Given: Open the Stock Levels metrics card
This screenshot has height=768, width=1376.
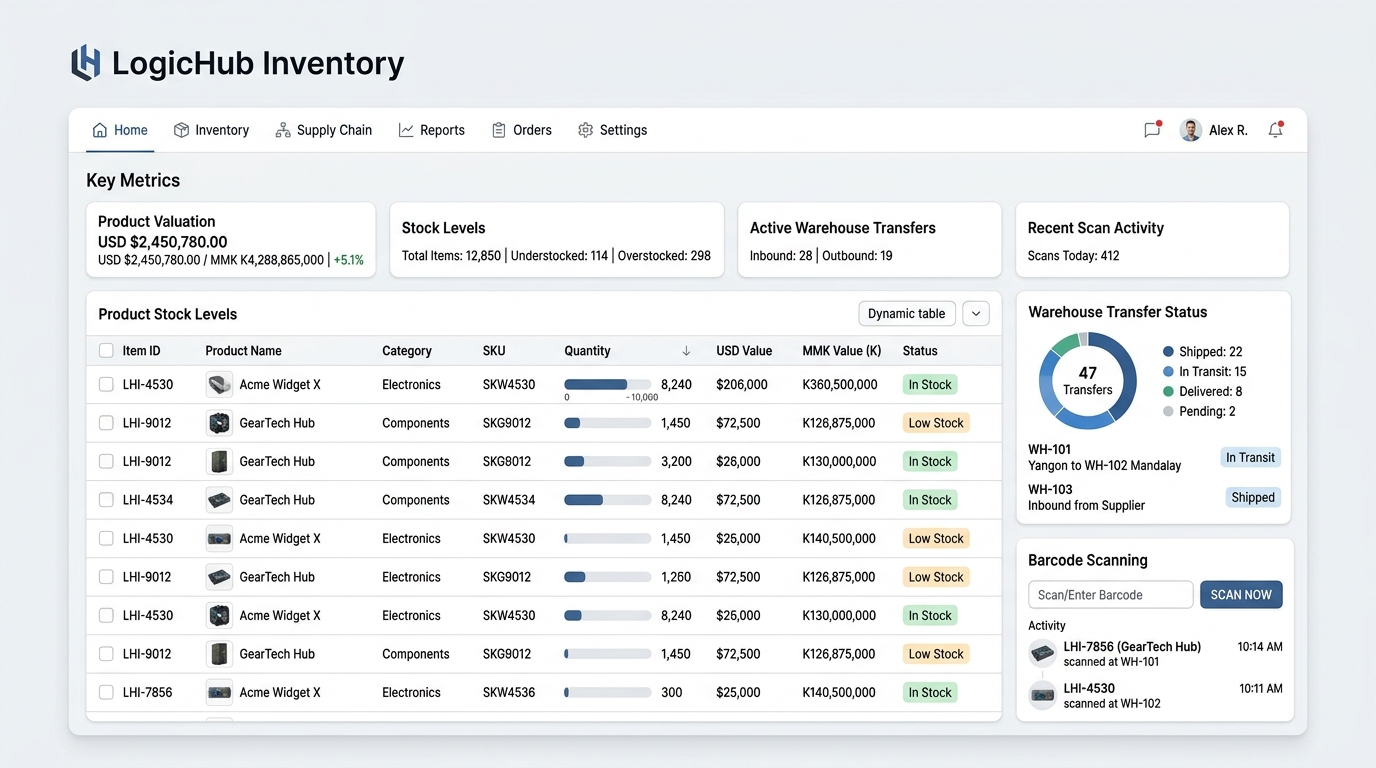Looking at the screenshot, I should (557, 240).
